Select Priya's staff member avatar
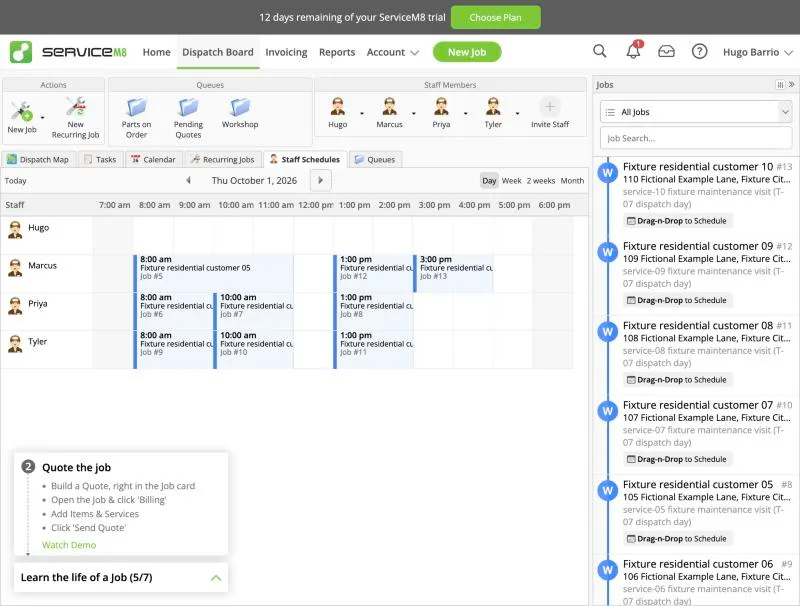The width and height of the screenshot is (800, 606). point(441,107)
